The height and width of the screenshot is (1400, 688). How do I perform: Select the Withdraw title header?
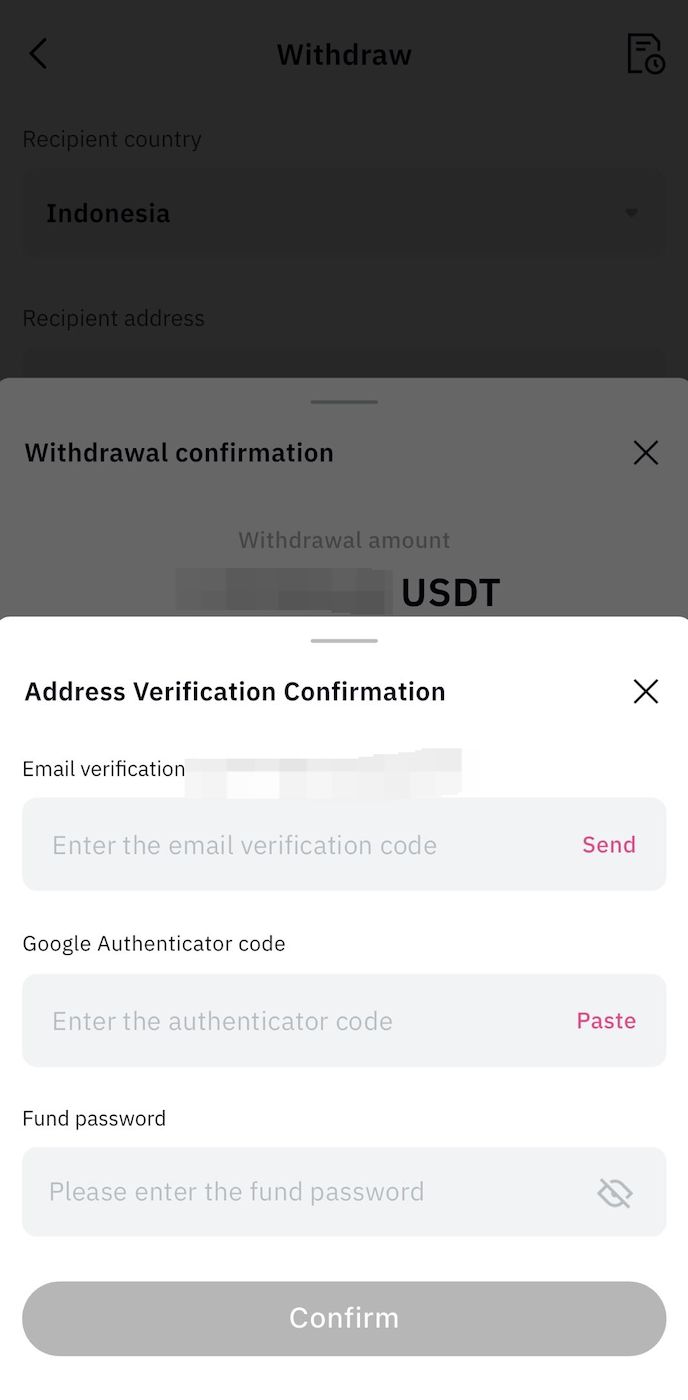[344, 55]
